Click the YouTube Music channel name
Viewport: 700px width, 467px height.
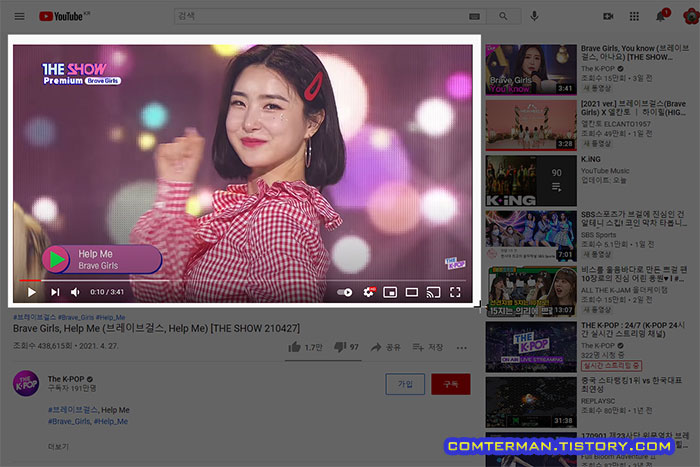tap(605, 171)
